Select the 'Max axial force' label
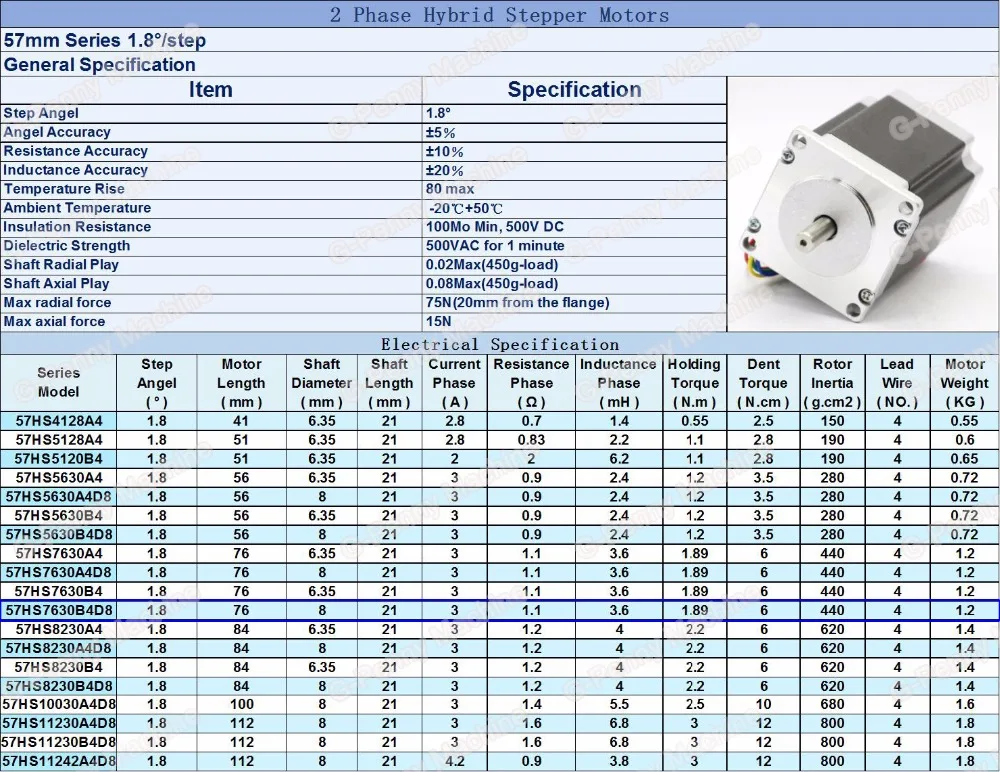Screen dimensions: 1000x772 click(54, 321)
